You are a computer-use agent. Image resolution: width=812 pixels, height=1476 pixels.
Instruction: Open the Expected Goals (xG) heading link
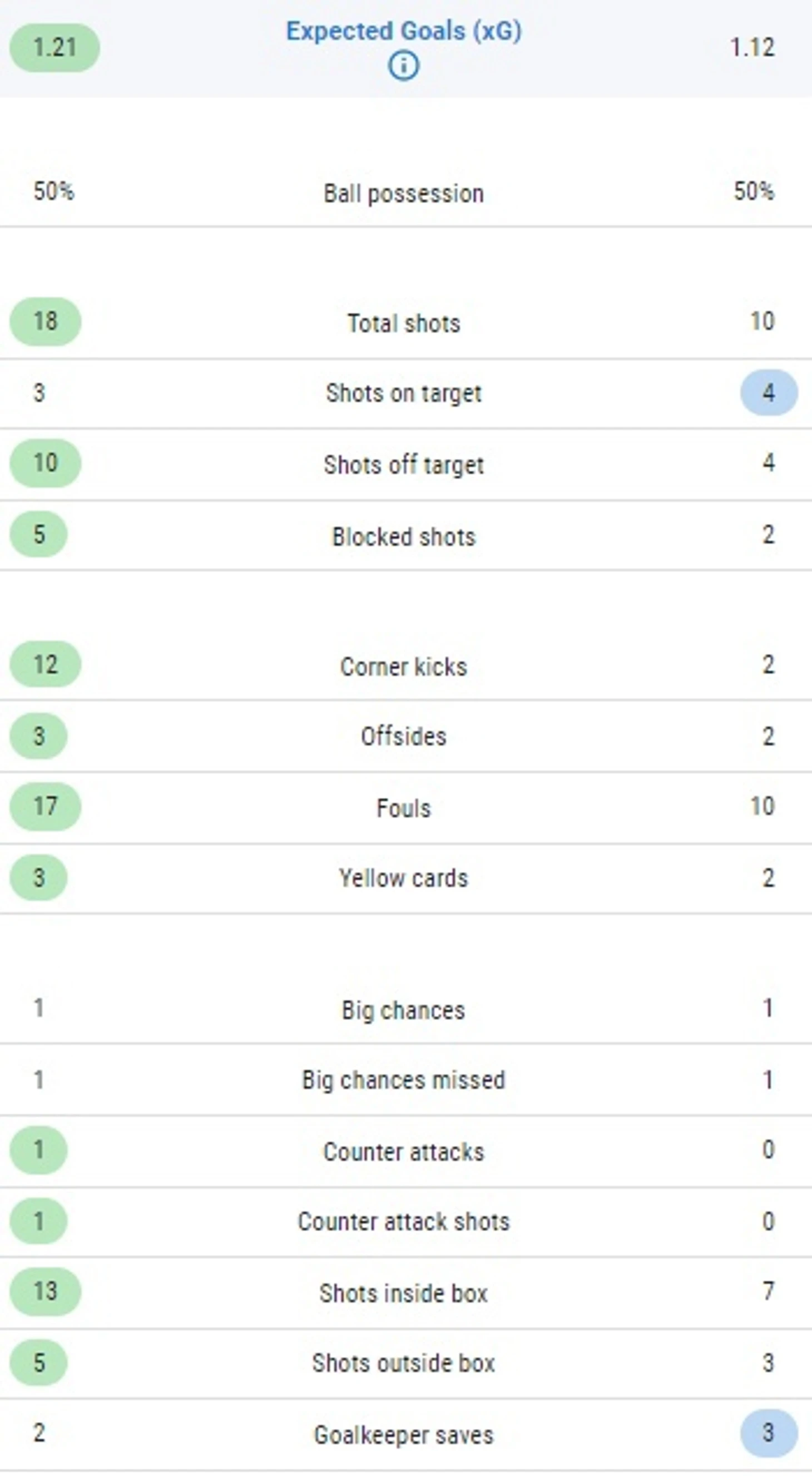click(404, 31)
